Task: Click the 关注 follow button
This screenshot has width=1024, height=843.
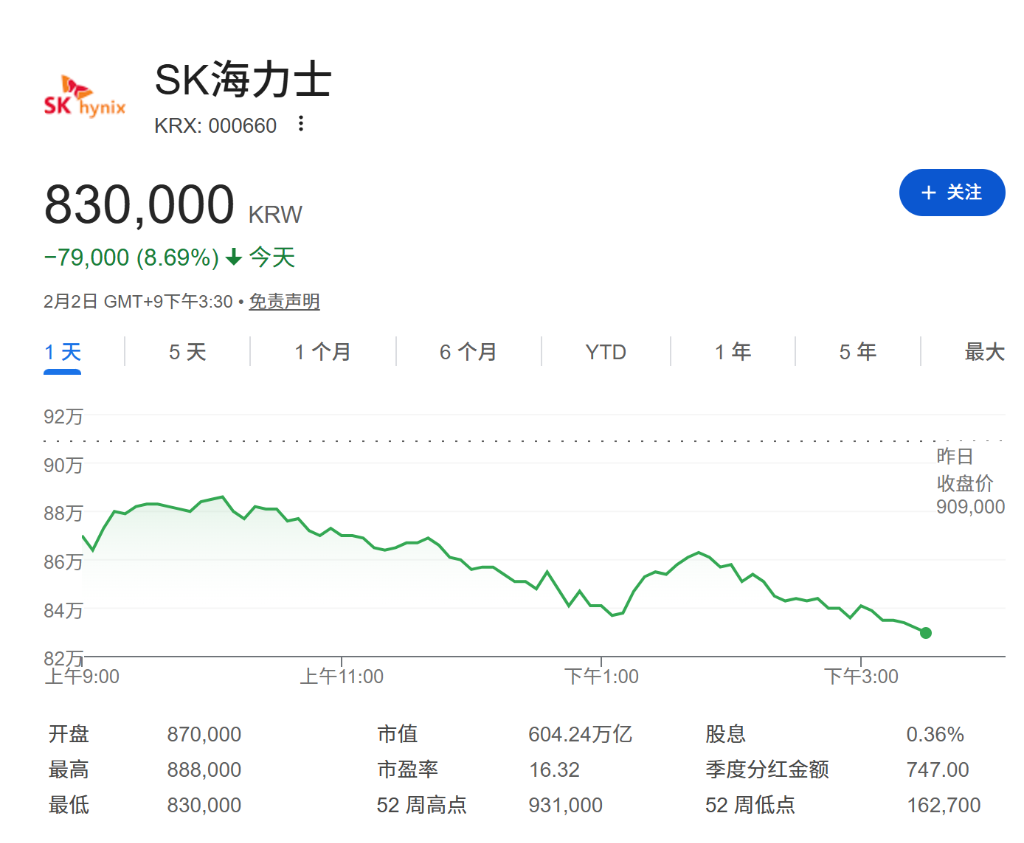Action: tap(952, 193)
